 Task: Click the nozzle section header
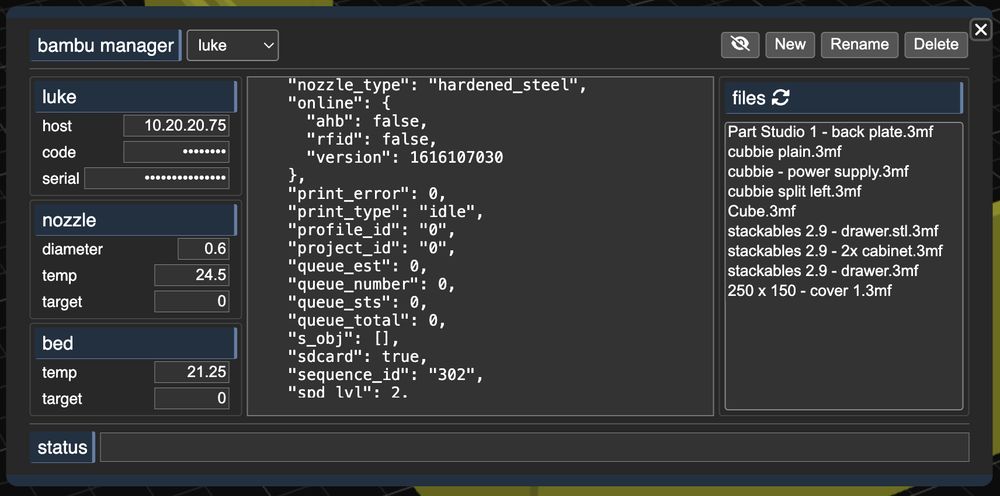pyautogui.click(x=136, y=220)
